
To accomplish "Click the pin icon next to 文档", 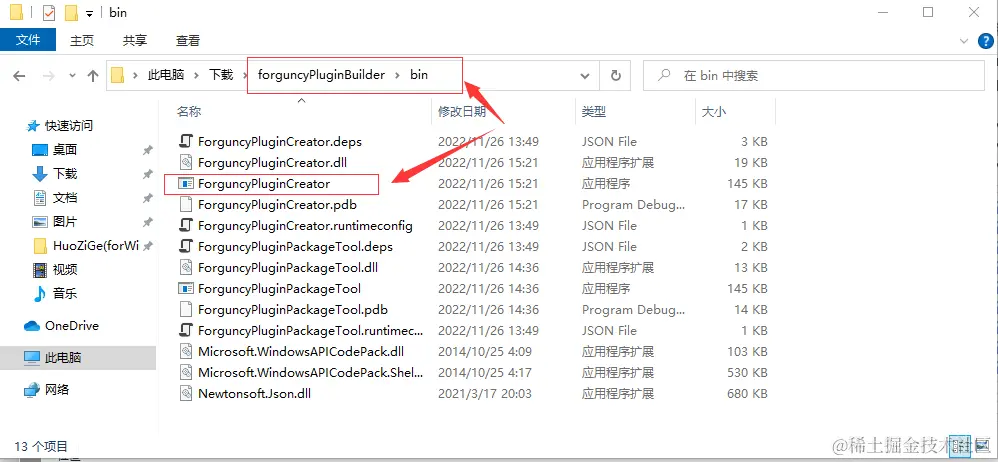I will [x=147, y=199].
